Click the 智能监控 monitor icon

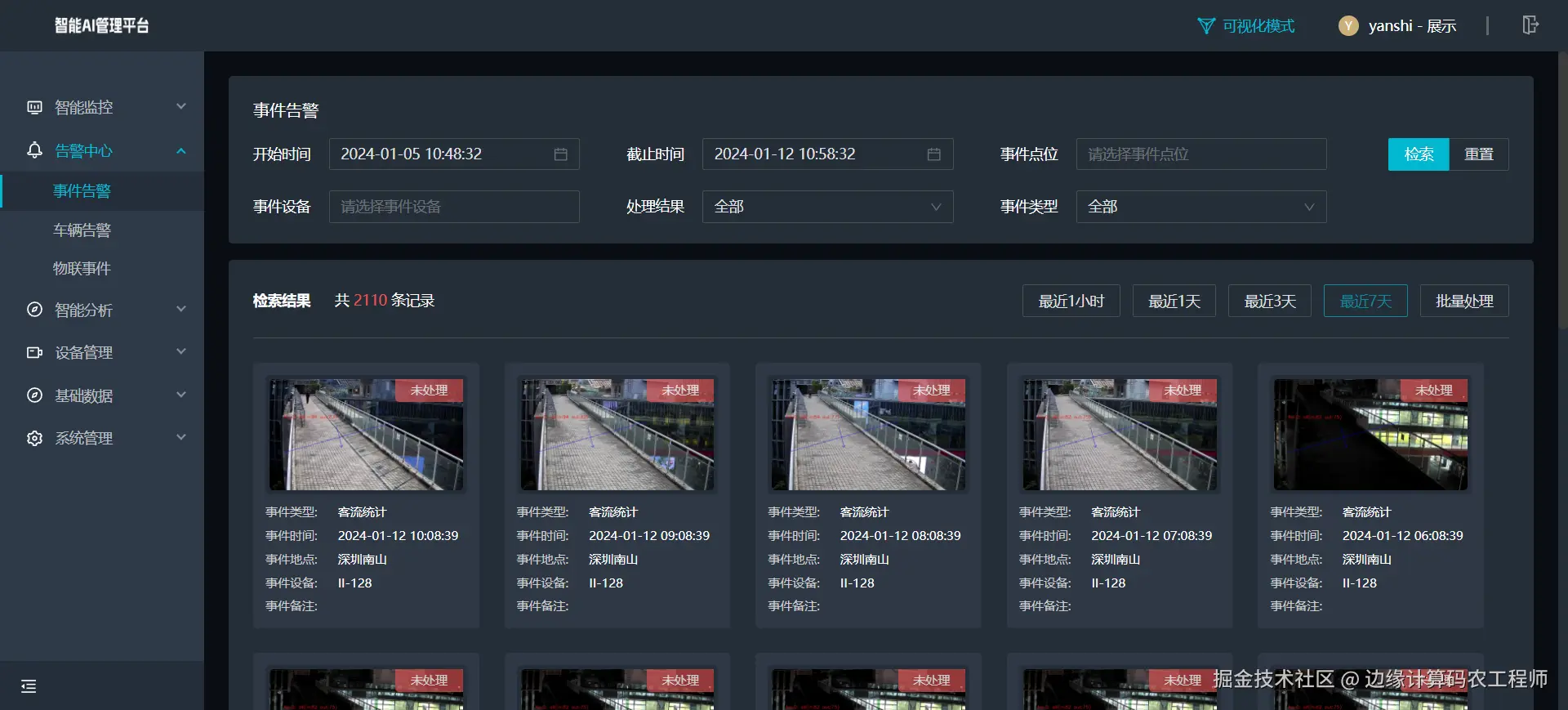[x=34, y=107]
